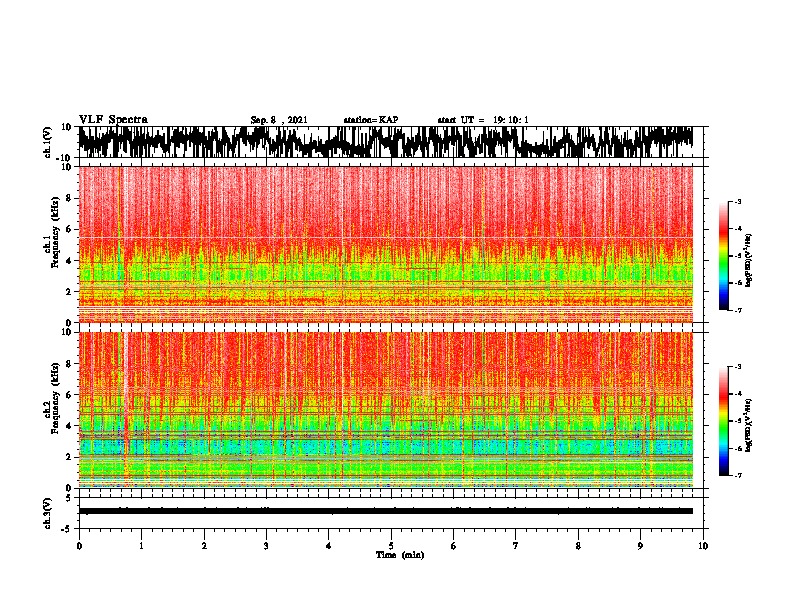792x612 pixels.
Task: Click the time axis tick label "7"
Action: click(x=516, y=546)
